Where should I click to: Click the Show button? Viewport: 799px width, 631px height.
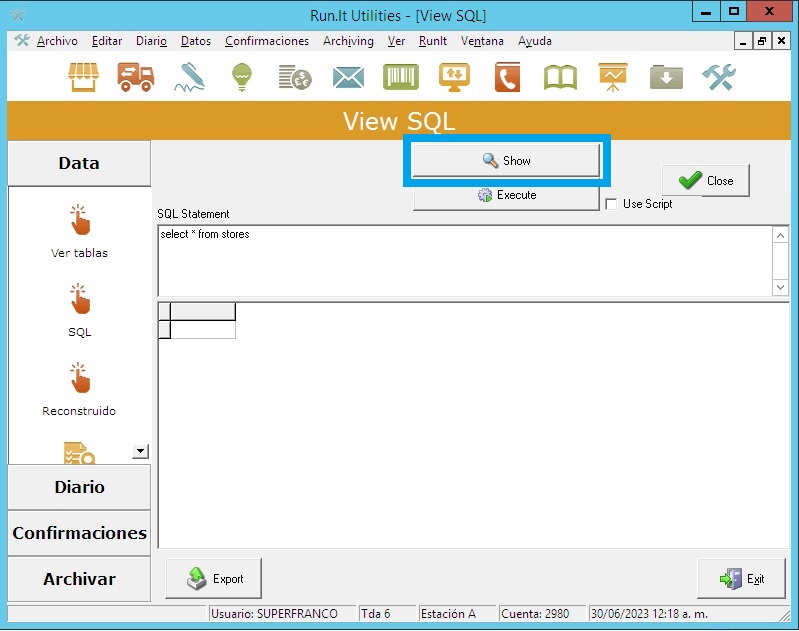pyautogui.click(x=506, y=161)
